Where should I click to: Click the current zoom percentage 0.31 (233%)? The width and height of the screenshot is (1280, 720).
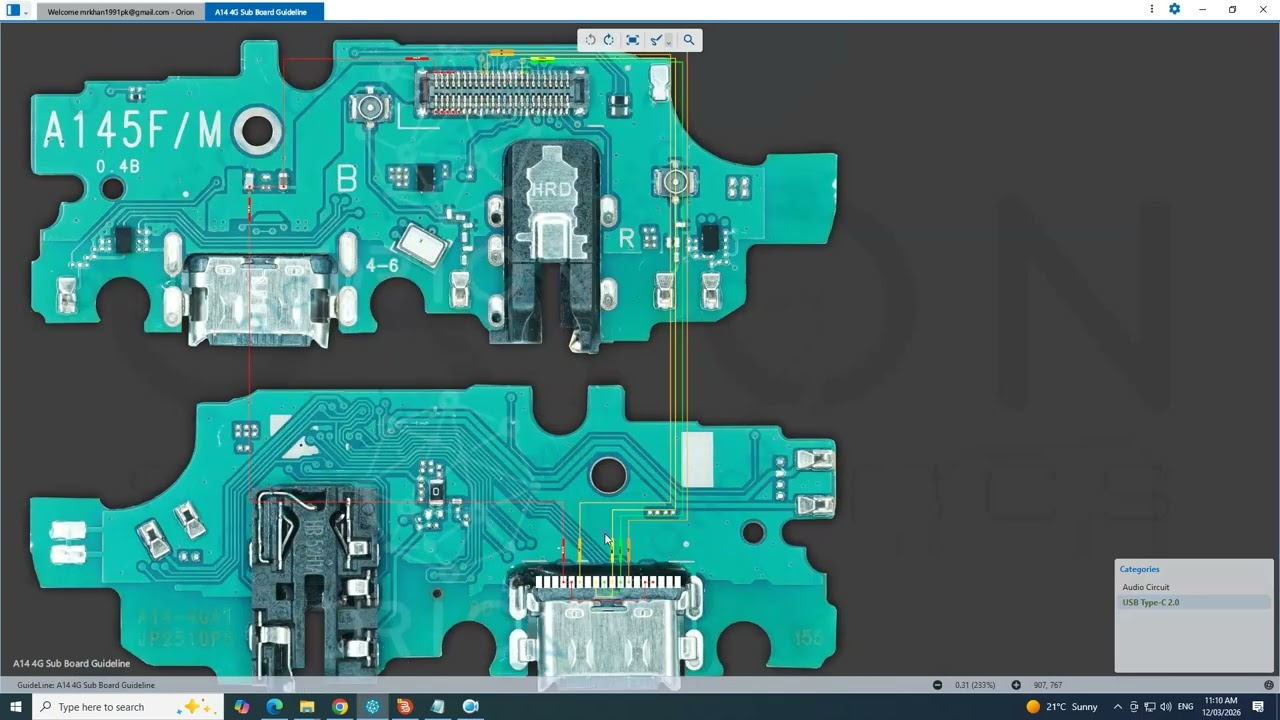point(974,685)
